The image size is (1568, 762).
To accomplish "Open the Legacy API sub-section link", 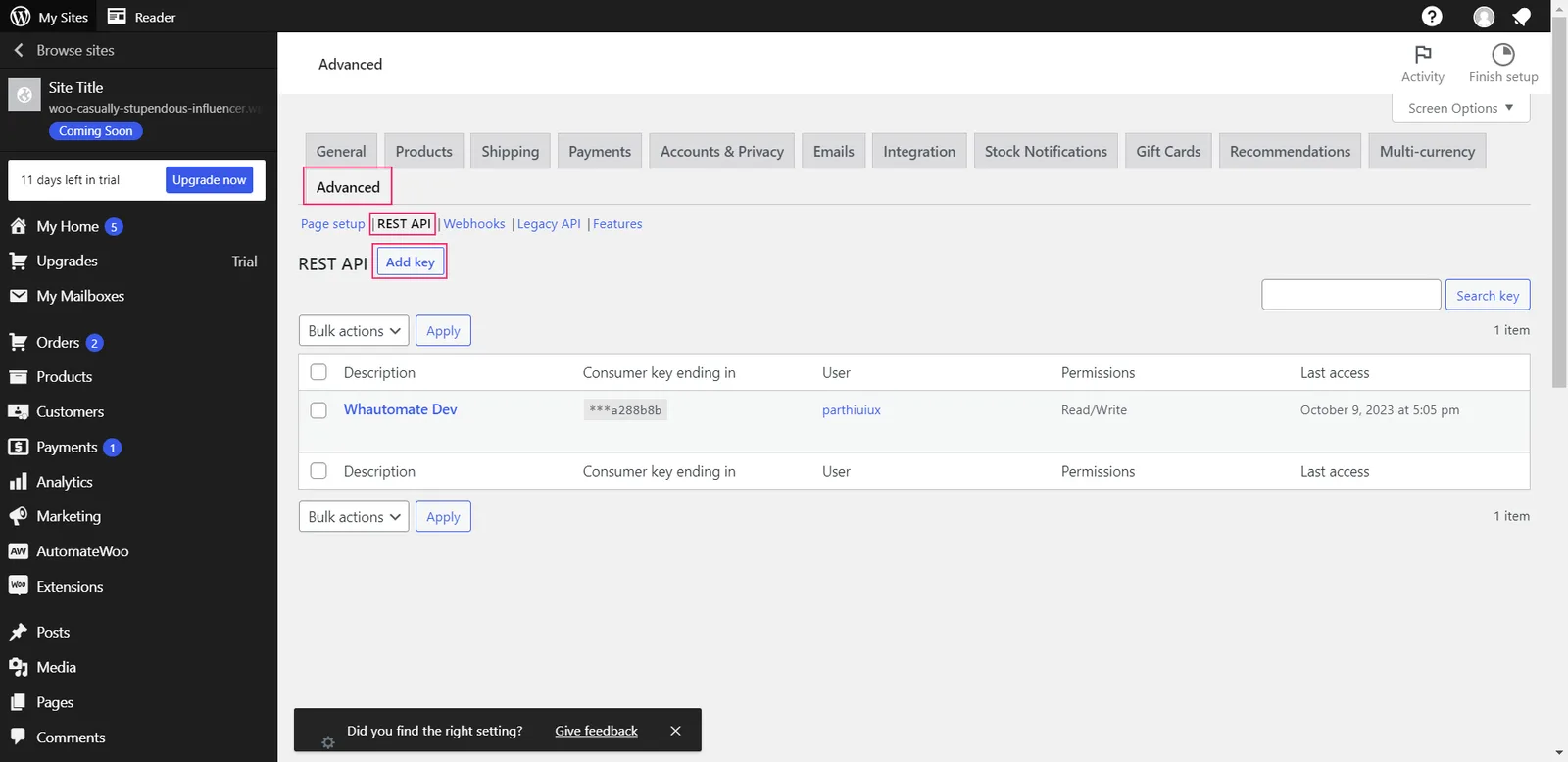I will pos(549,224).
